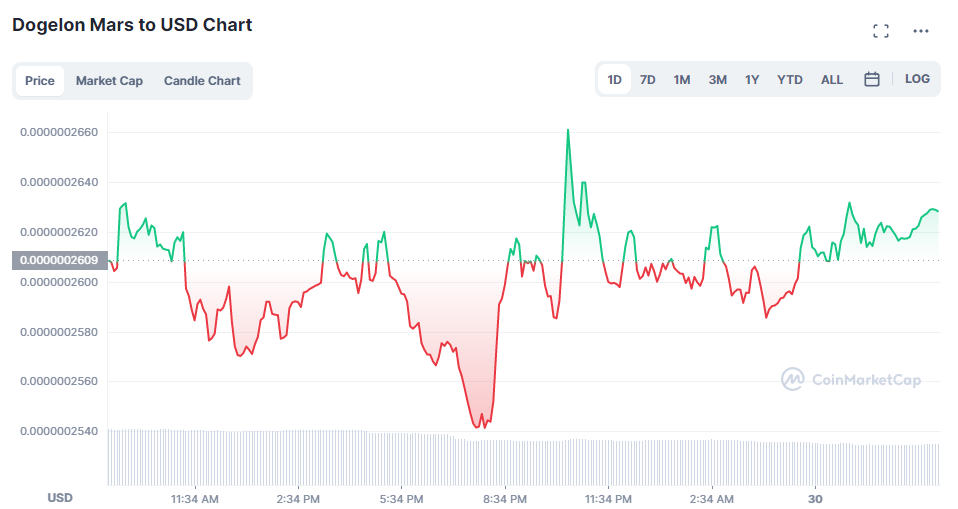The image size is (958, 509).
Task: Click the 0.0000002560 axis label
Action: [59, 381]
